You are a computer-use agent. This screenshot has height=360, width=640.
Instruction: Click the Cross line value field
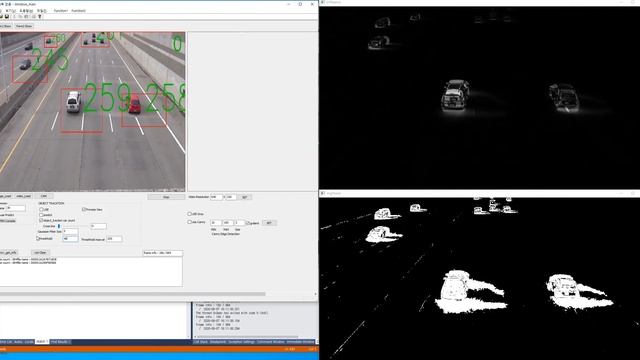click(98, 226)
